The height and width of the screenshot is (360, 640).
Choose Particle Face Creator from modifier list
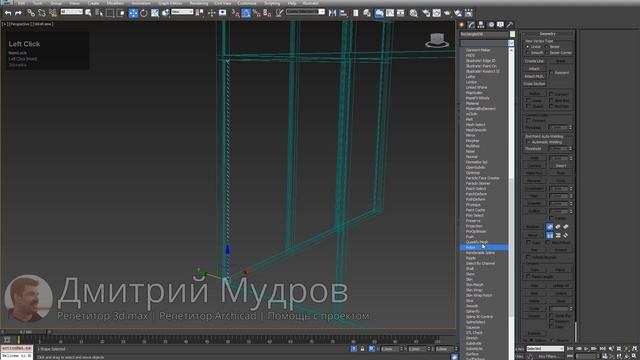pos(483,178)
